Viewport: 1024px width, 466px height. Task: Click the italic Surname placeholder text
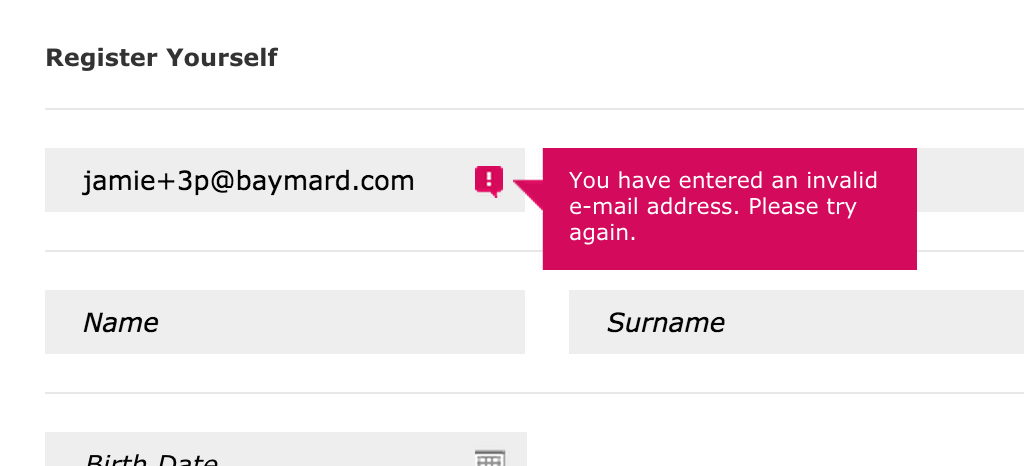(x=665, y=323)
